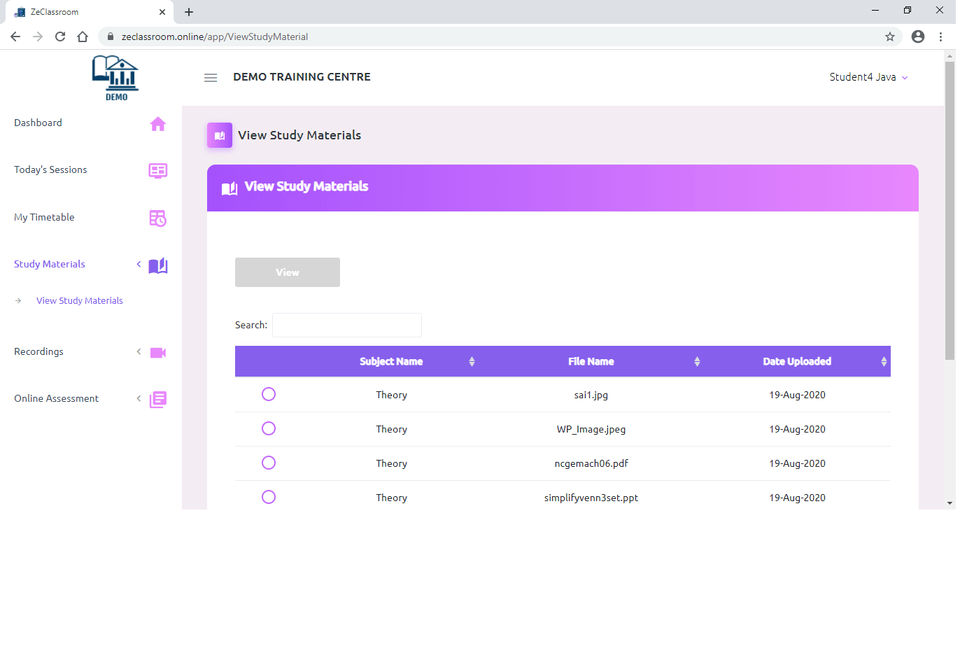Click the page vertical scrollbar
The height and width of the screenshot is (658, 960).
pos(950,211)
